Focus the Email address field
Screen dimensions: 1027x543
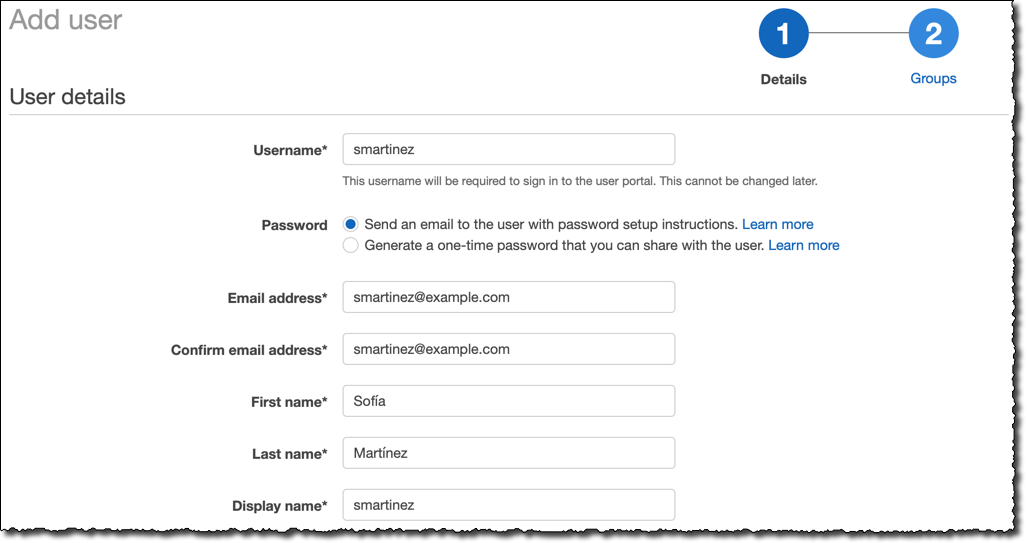pyautogui.click(x=508, y=297)
